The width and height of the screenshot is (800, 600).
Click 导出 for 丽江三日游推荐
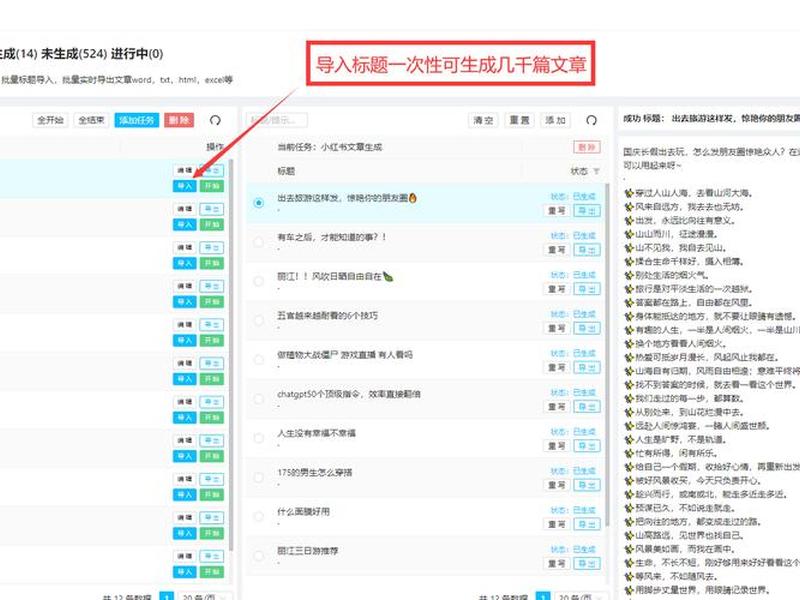587,563
